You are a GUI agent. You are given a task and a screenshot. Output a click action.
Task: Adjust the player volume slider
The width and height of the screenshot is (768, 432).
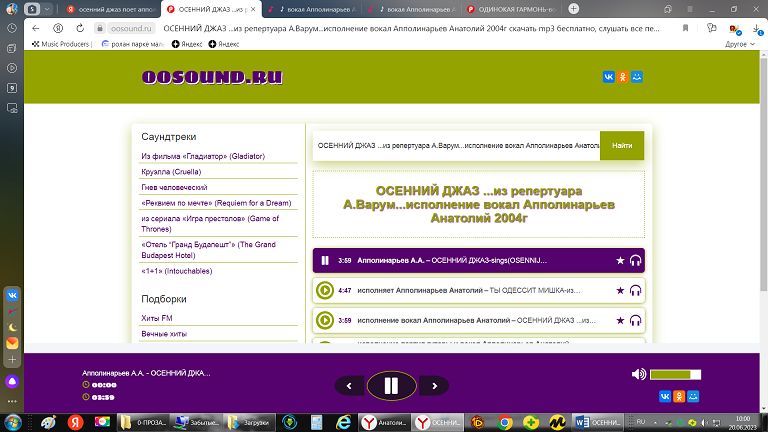675,375
